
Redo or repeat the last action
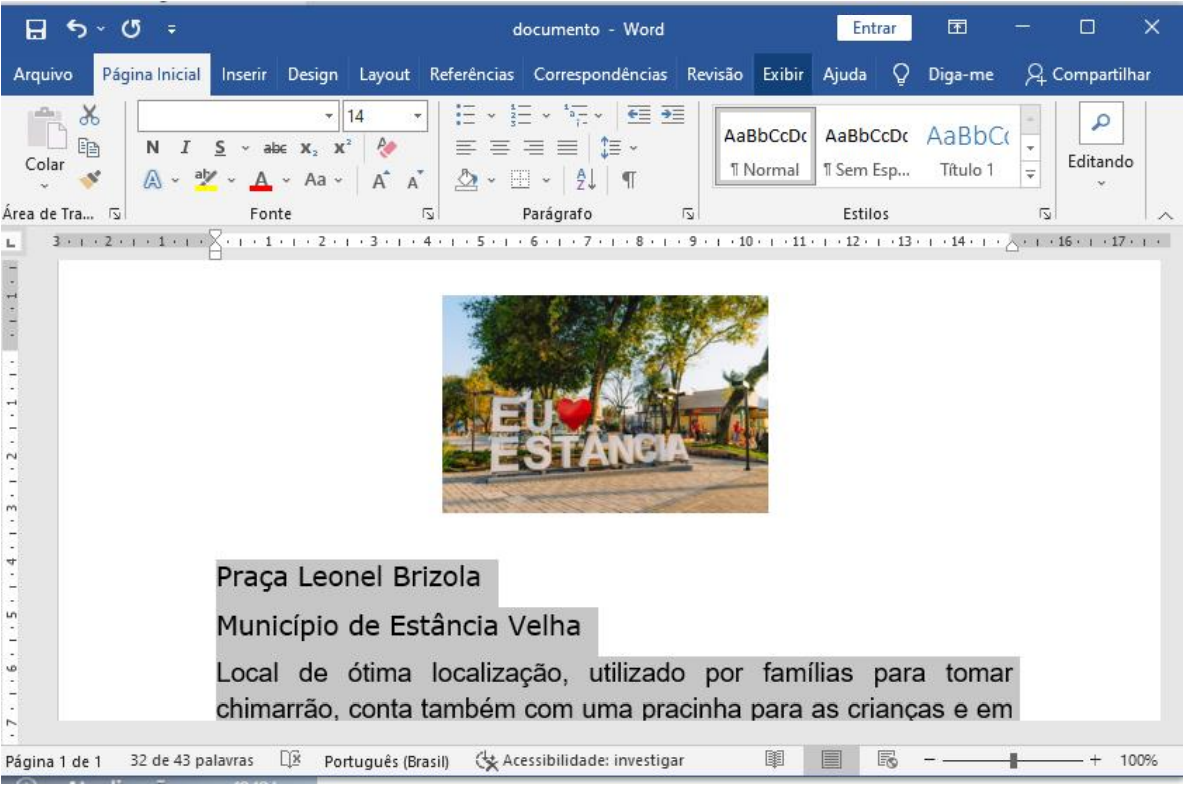coord(131,29)
